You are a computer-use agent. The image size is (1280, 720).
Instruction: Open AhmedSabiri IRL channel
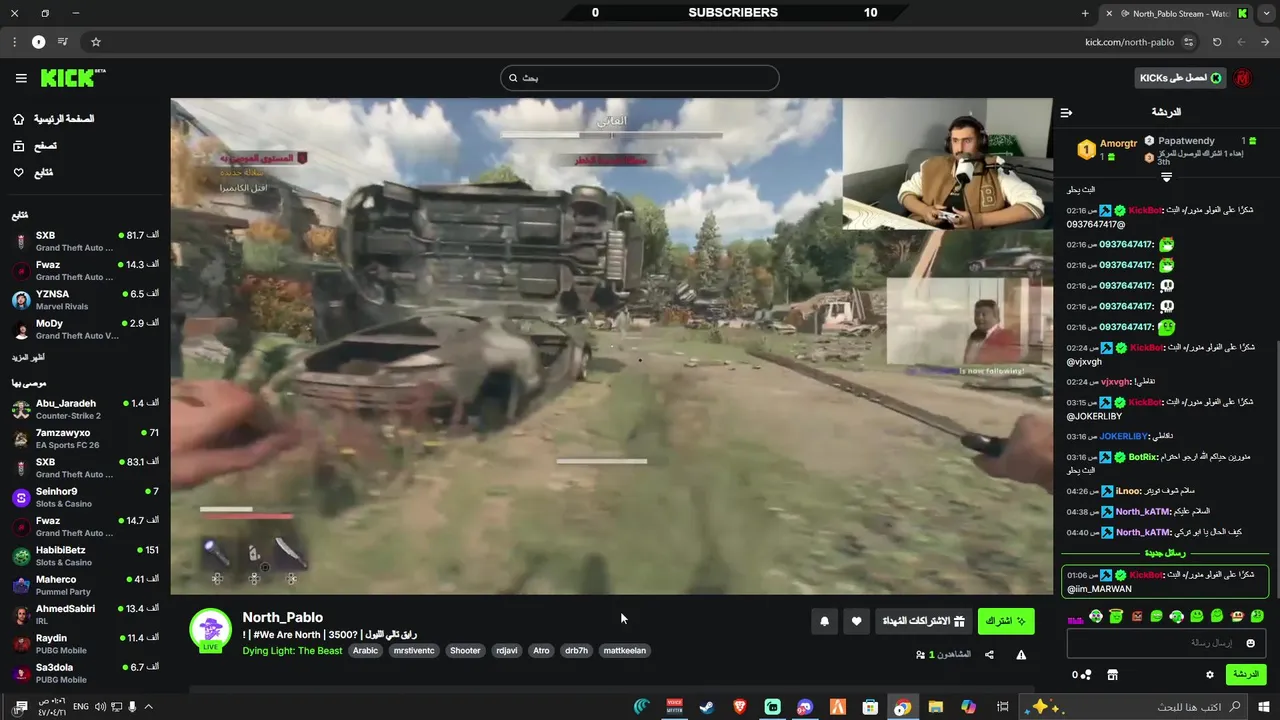(85, 614)
